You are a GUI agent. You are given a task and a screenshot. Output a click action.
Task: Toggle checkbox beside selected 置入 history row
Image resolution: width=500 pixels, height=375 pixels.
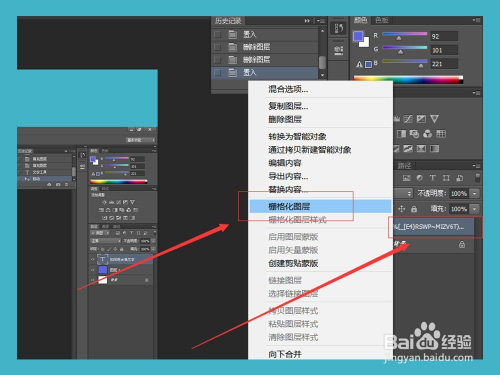coord(217,72)
